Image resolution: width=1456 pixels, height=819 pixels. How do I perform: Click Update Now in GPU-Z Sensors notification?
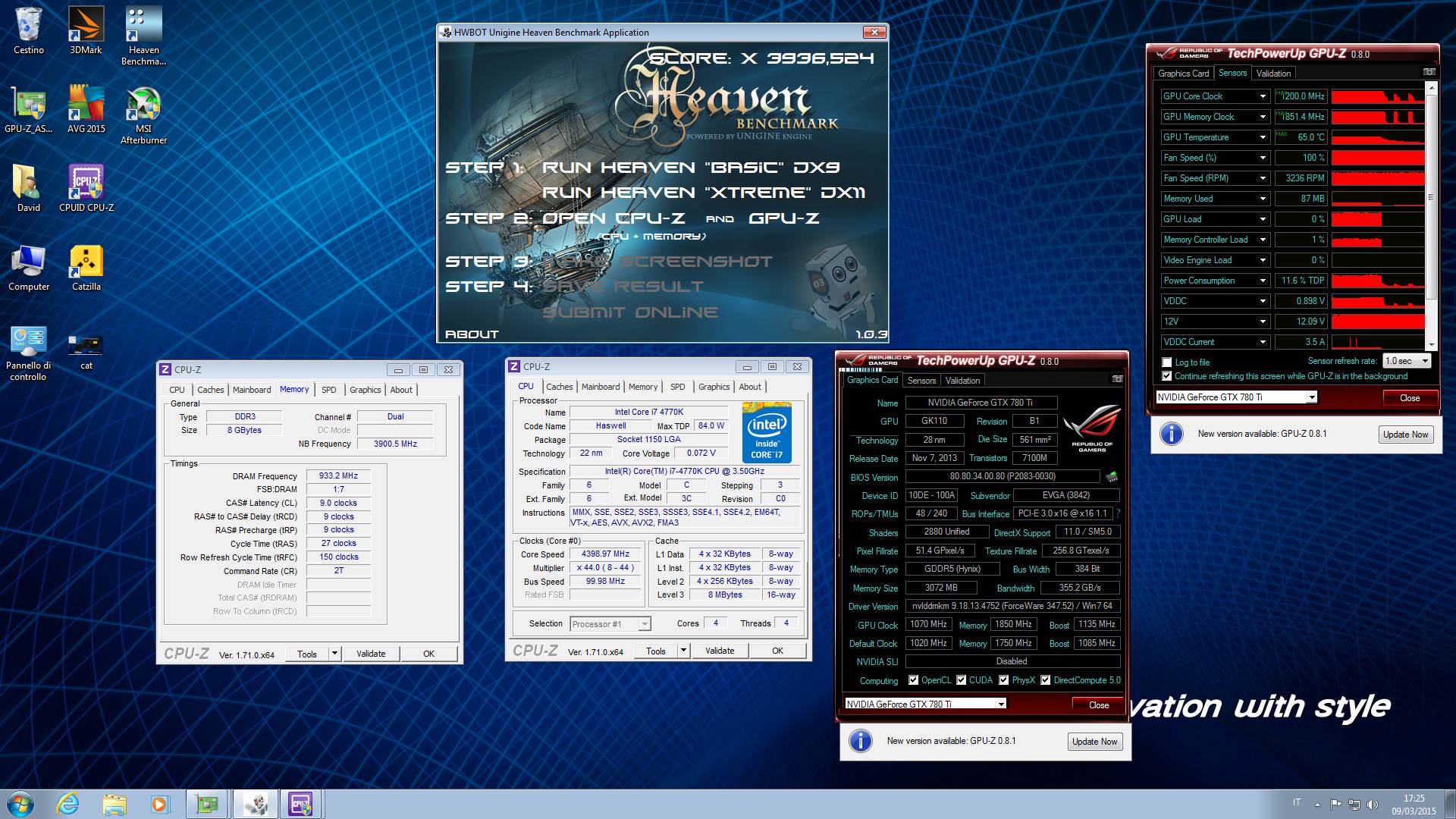click(1405, 435)
